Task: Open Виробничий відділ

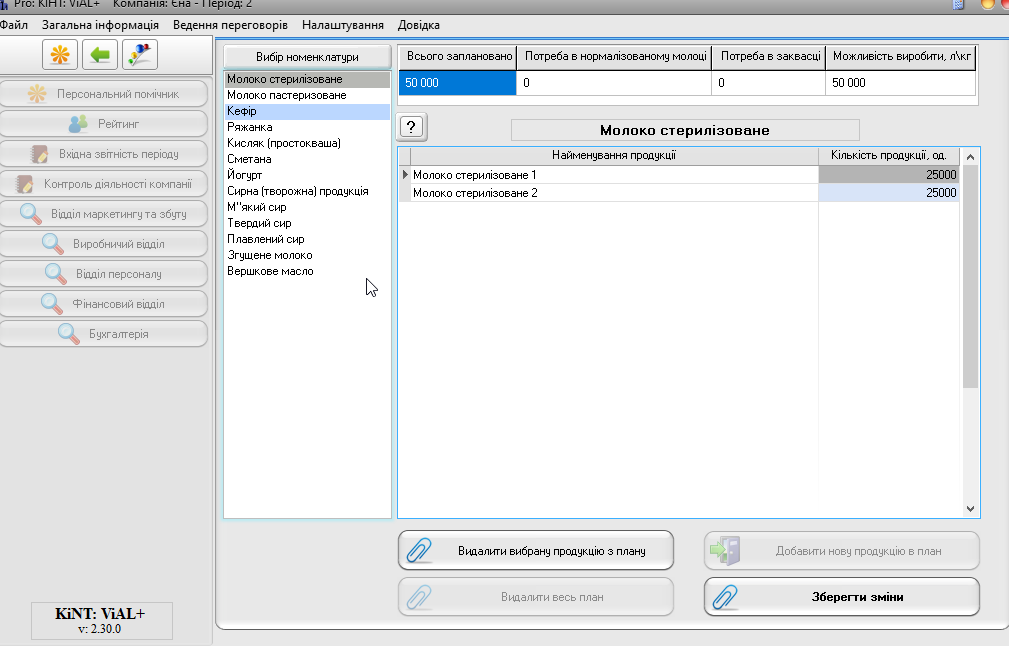Action: point(104,244)
